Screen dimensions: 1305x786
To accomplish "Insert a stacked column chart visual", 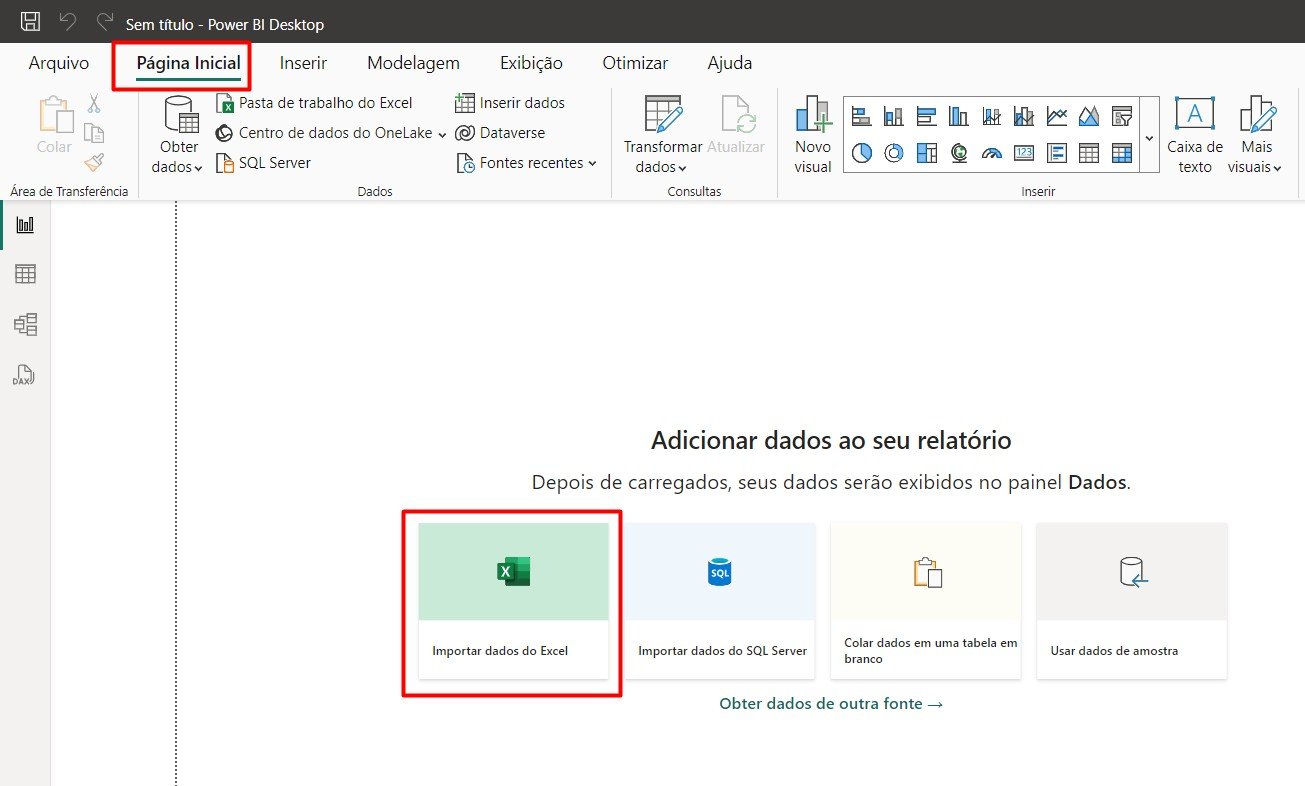I will click(x=894, y=116).
